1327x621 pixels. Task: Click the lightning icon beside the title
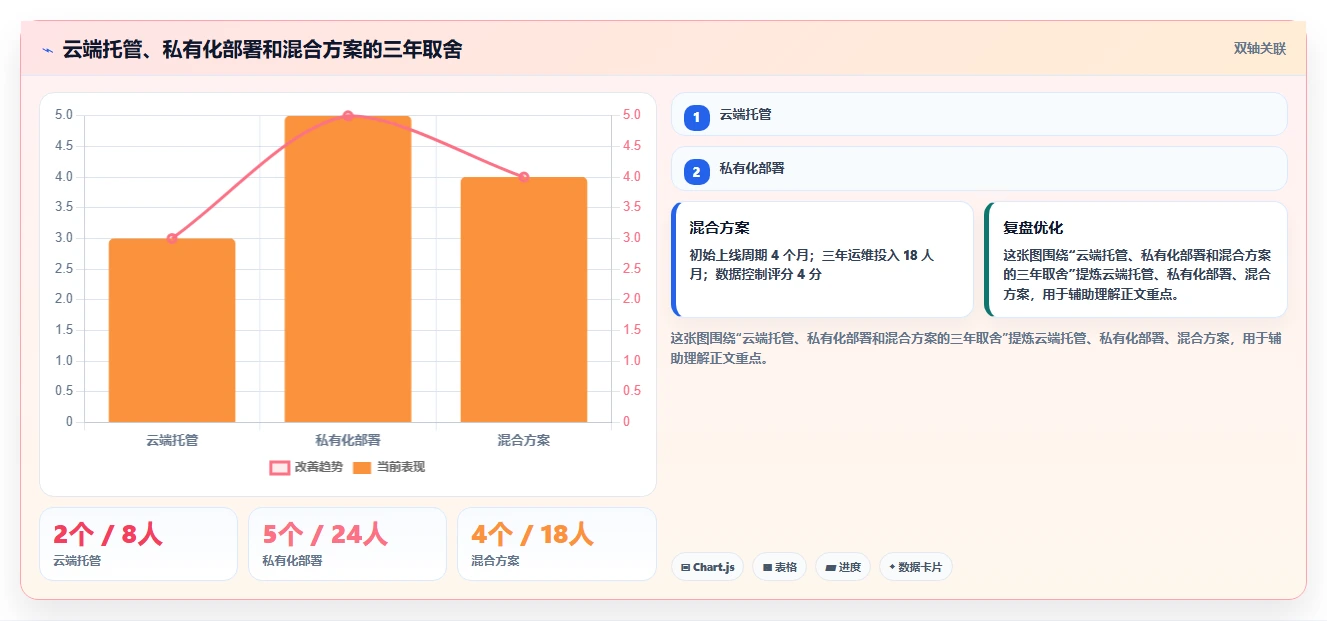[x=47, y=50]
